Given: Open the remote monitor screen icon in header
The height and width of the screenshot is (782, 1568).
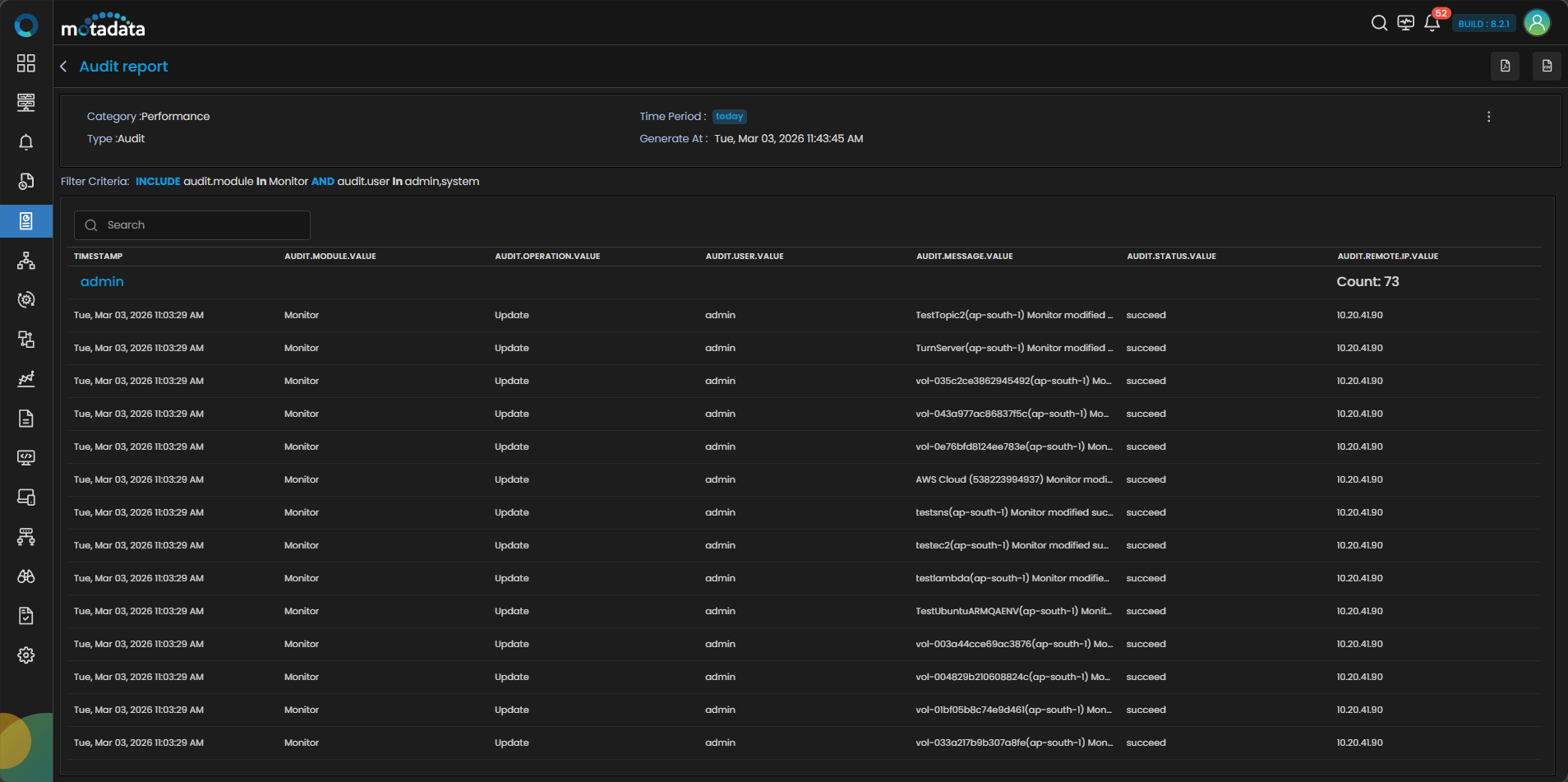Looking at the screenshot, I should point(1405,23).
